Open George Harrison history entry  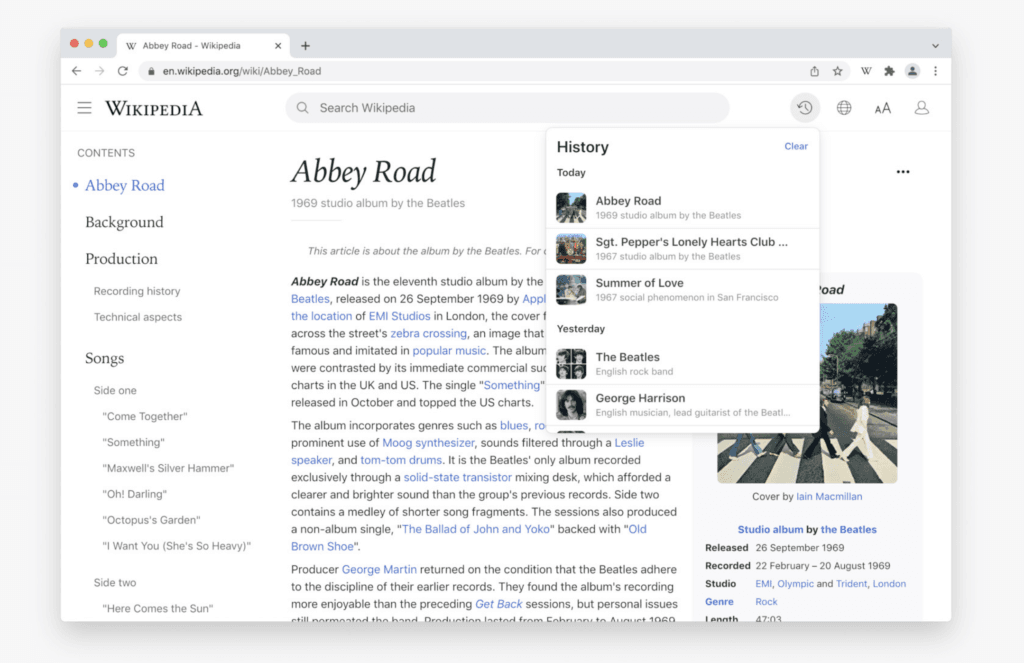682,405
